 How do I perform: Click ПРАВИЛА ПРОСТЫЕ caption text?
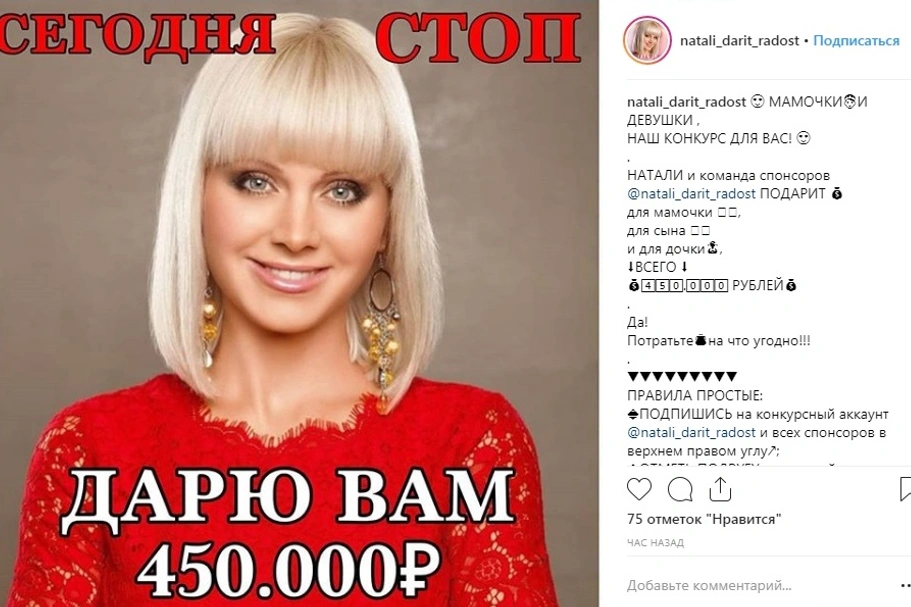tap(695, 396)
